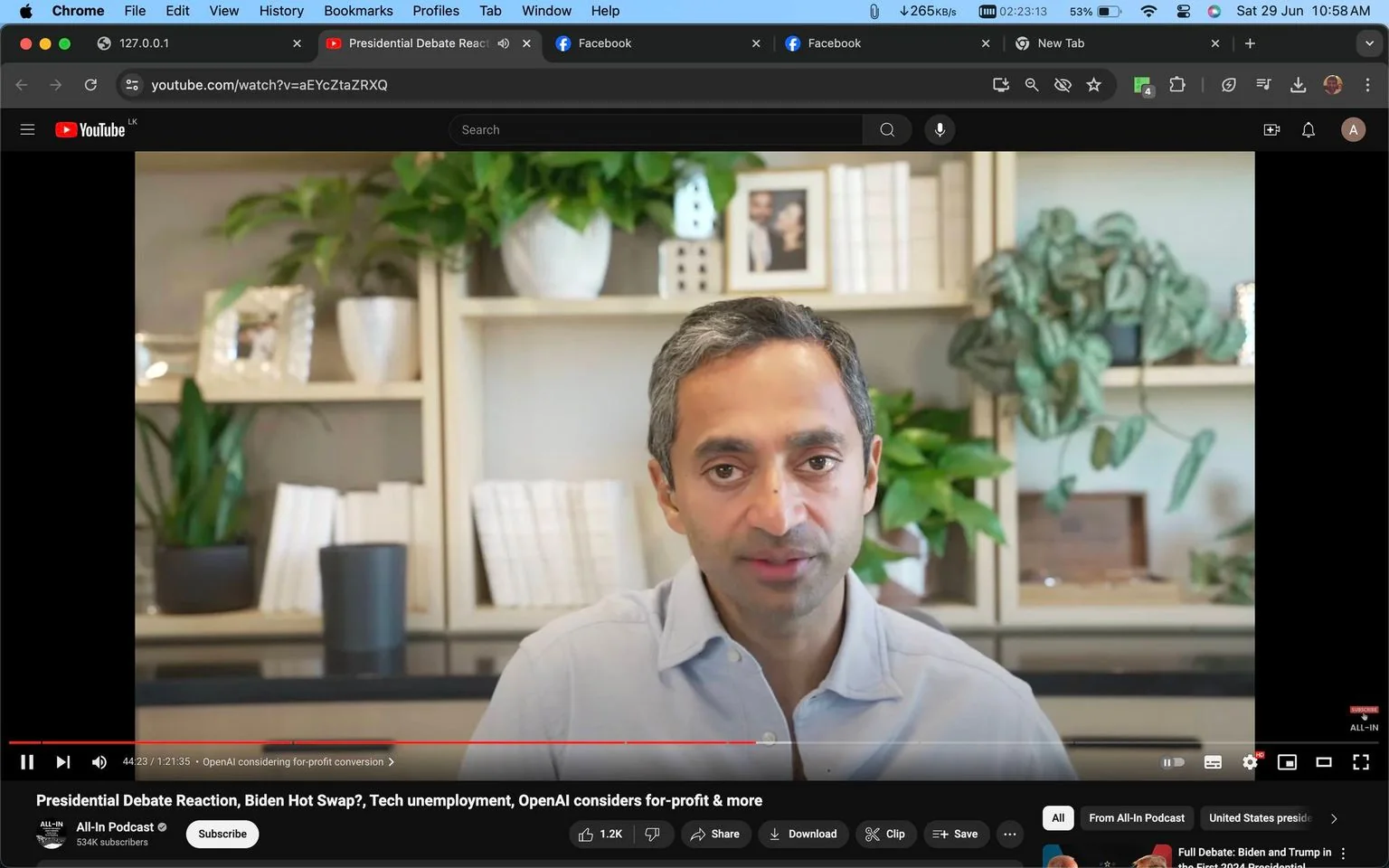Open Chrome Extensions puzzle menu

1177,85
